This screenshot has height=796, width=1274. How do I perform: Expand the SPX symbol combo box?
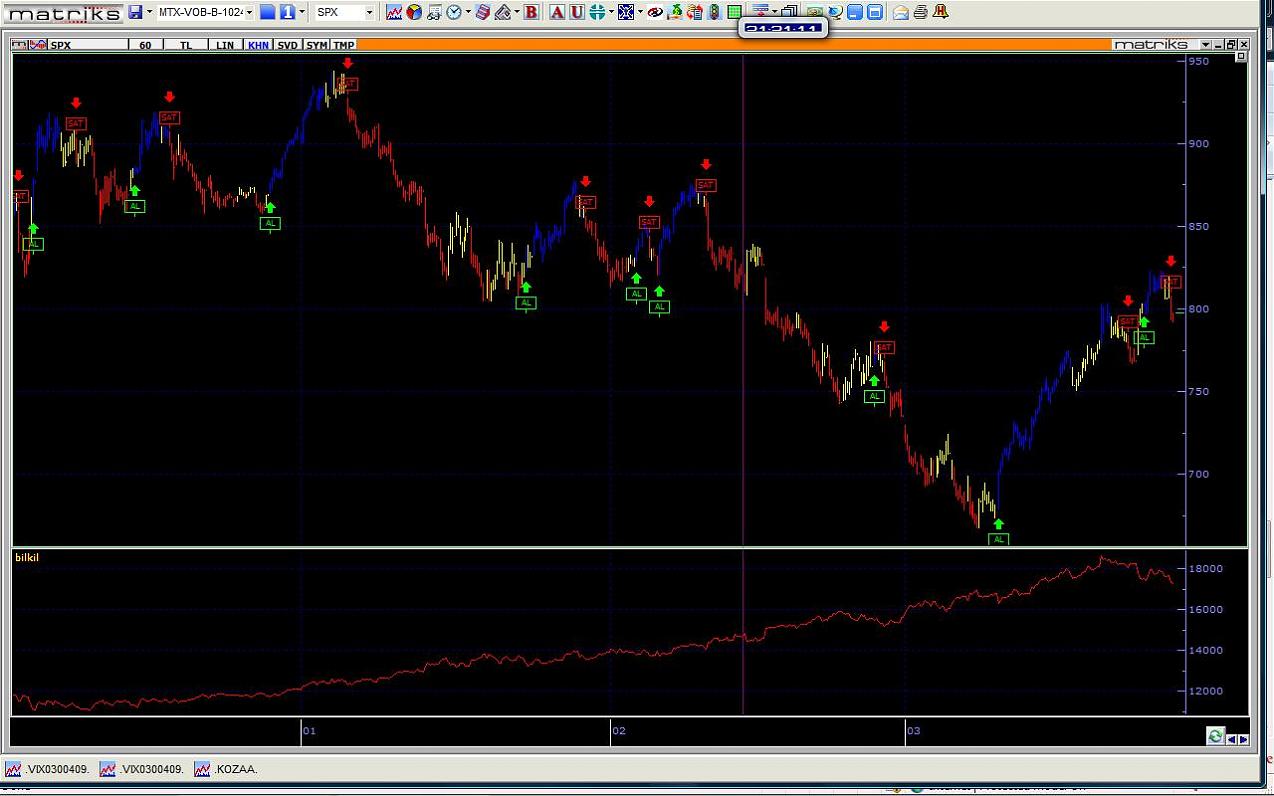coord(369,12)
